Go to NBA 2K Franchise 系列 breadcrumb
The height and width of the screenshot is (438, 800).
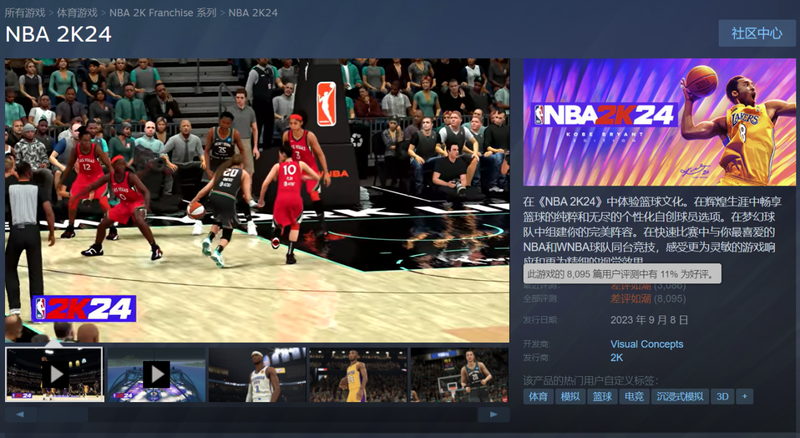coord(163,12)
